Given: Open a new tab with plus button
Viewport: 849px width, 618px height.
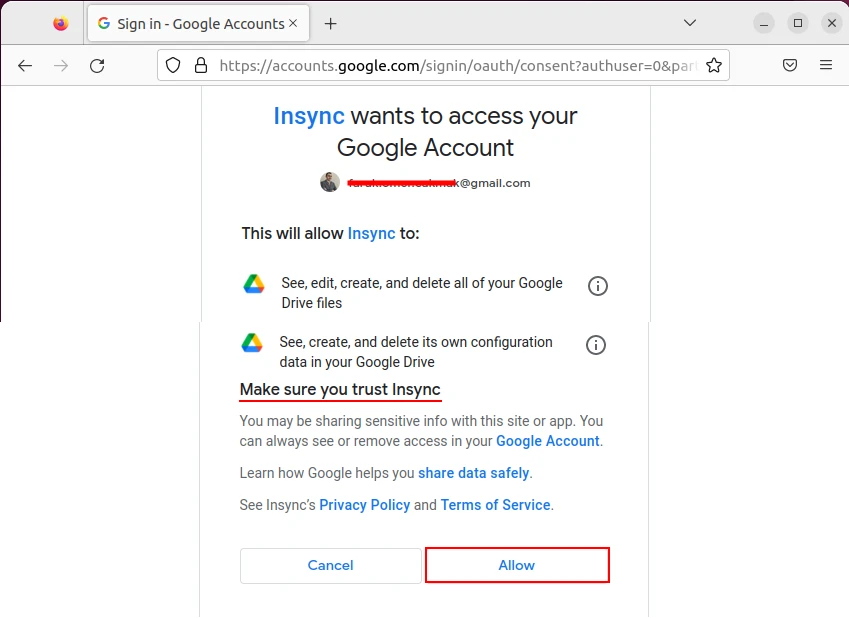Looking at the screenshot, I should [331, 24].
